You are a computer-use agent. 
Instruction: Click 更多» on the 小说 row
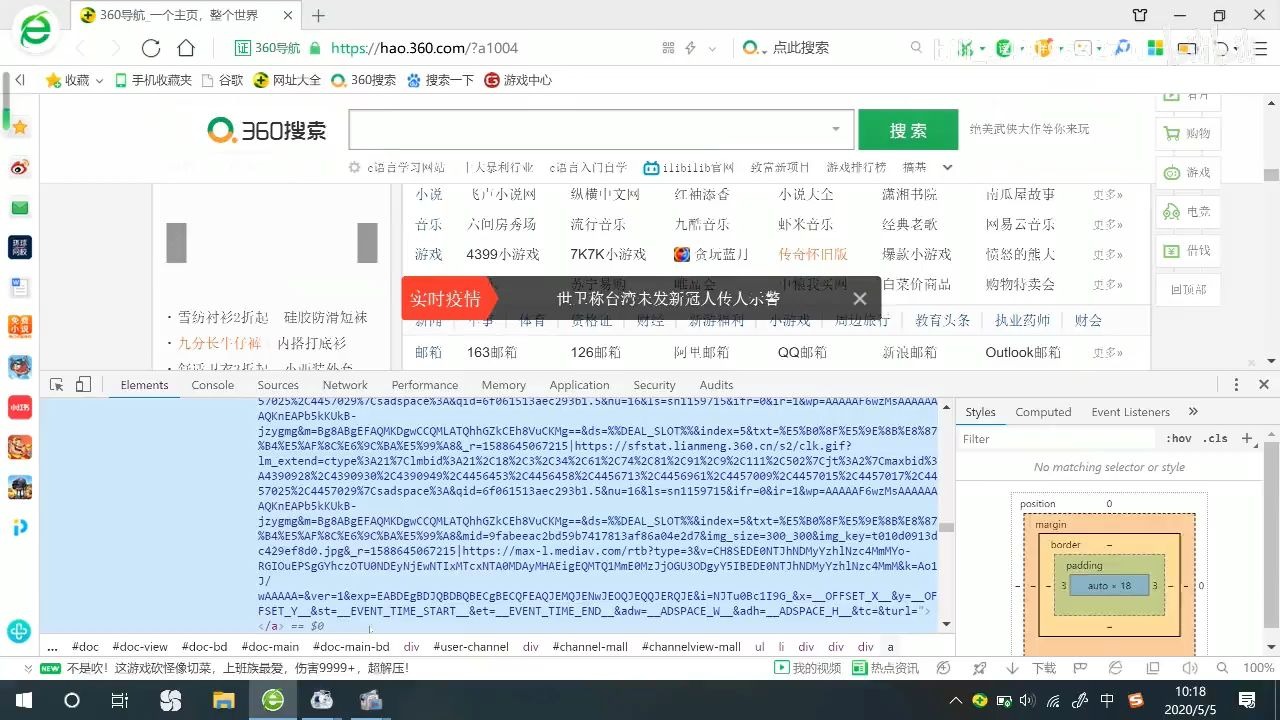(1107, 194)
